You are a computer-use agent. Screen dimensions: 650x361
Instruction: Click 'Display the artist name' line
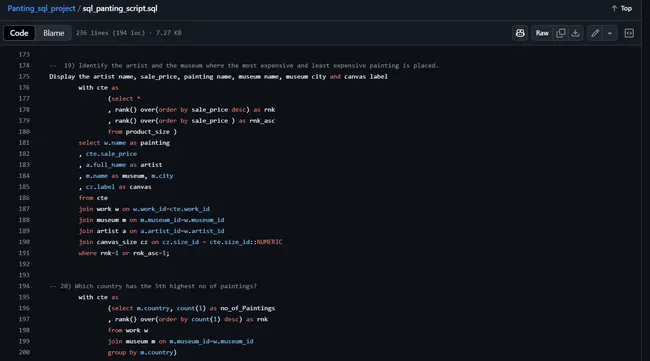(218, 77)
